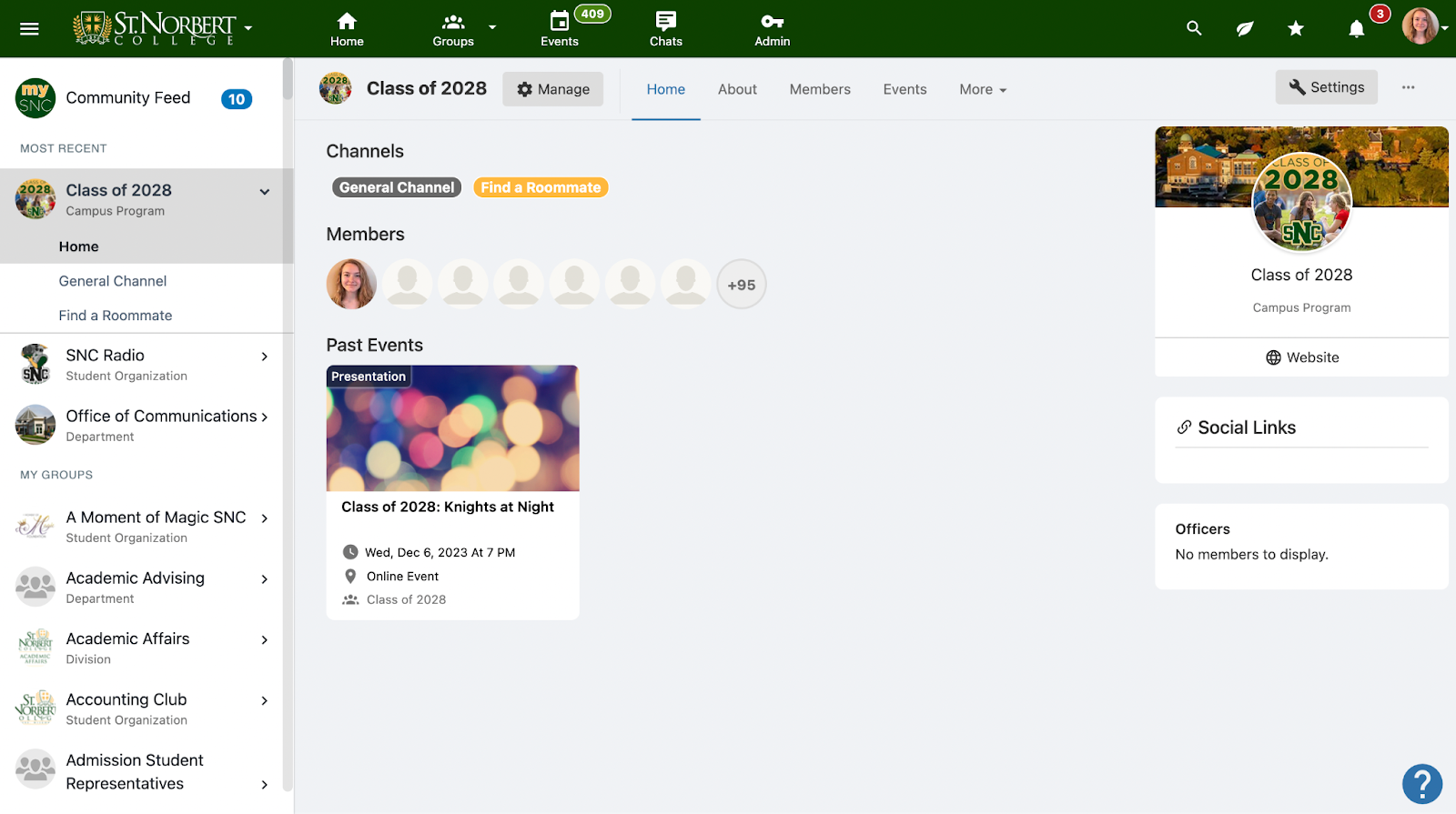Click Social Links chain icon

1184,427
